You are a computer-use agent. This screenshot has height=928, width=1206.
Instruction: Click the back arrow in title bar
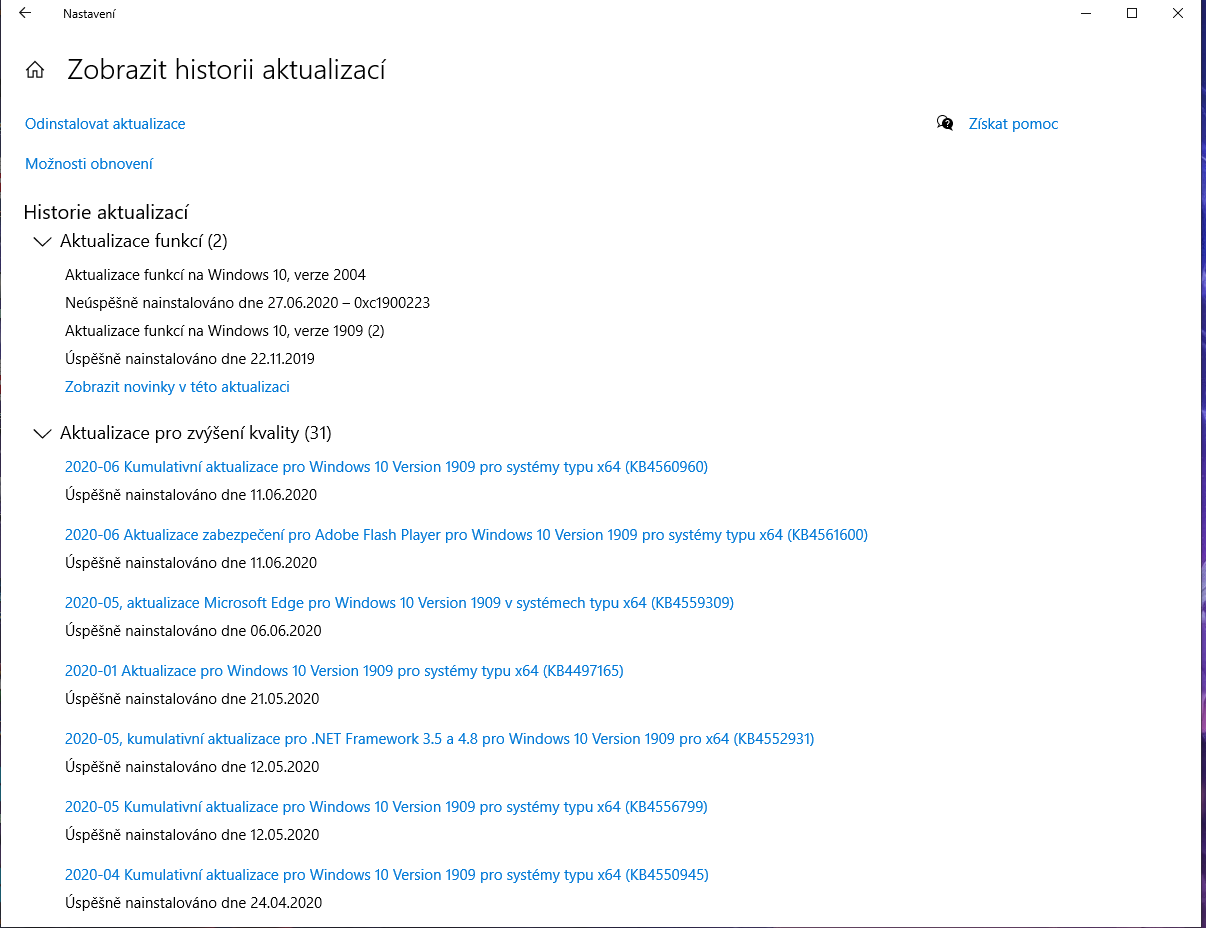(25, 14)
